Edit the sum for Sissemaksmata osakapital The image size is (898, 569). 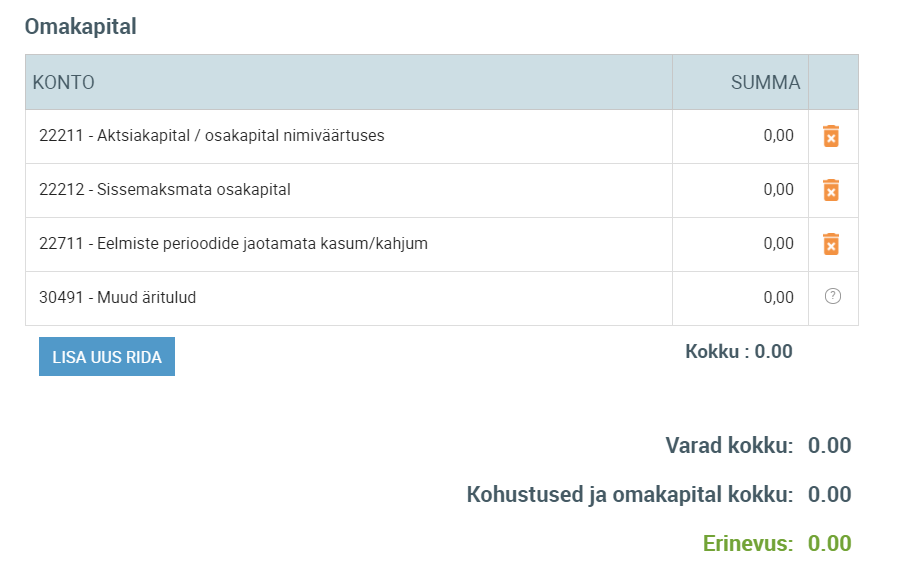pyautogui.click(x=740, y=190)
